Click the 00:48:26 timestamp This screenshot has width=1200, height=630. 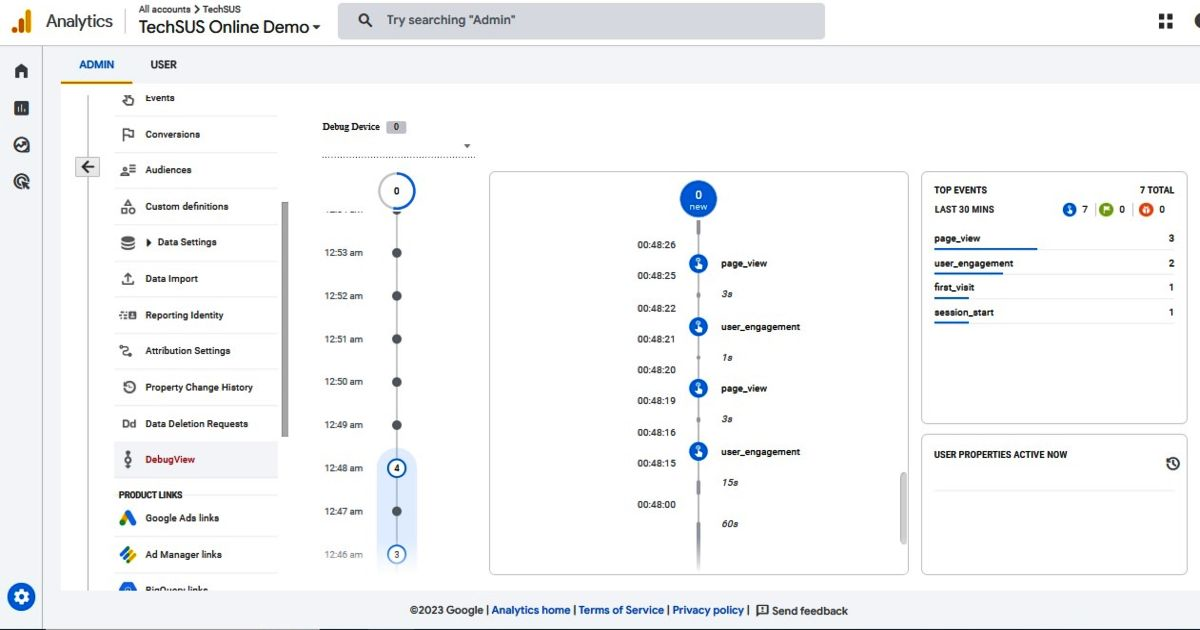(x=657, y=244)
